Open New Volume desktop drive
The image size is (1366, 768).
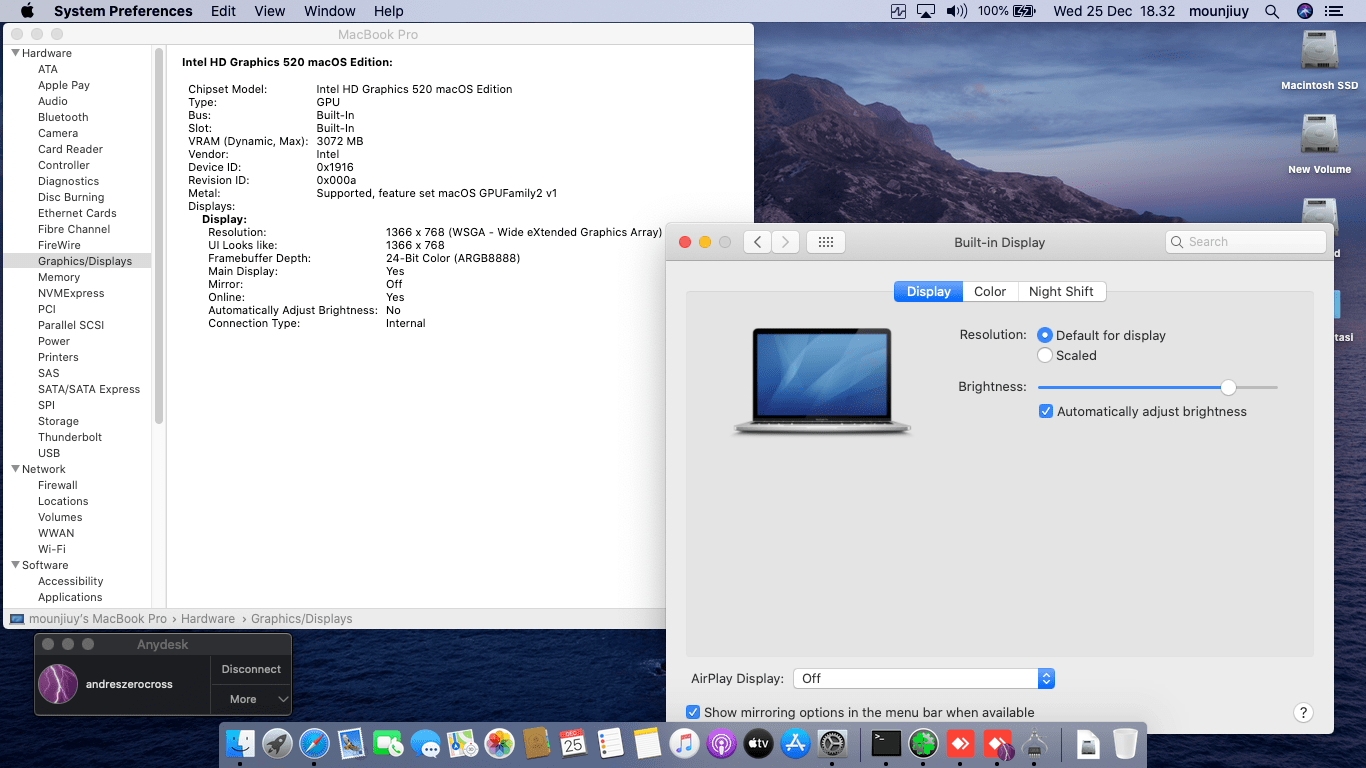pos(1320,145)
